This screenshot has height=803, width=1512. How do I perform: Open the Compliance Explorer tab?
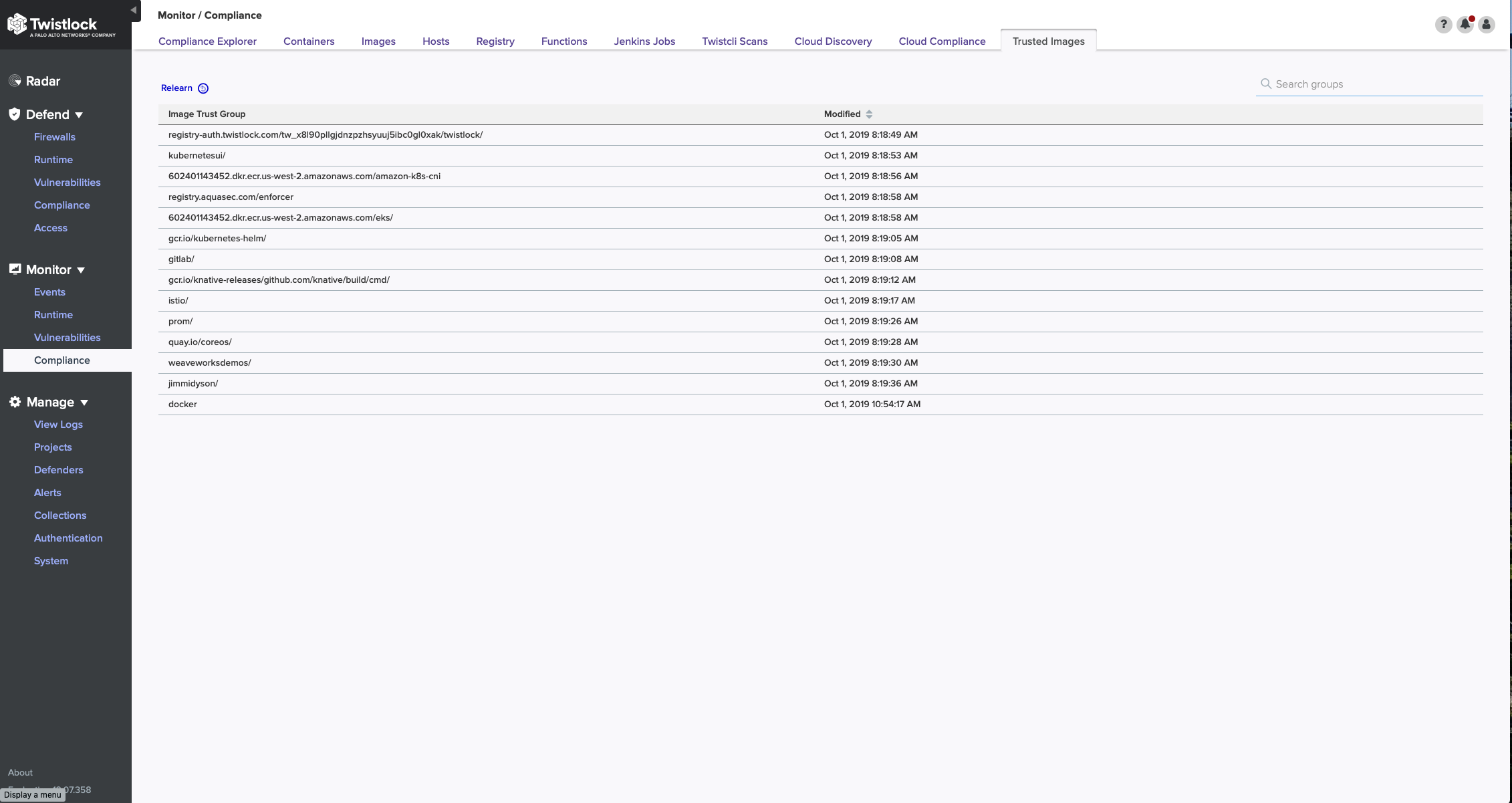click(x=207, y=41)
